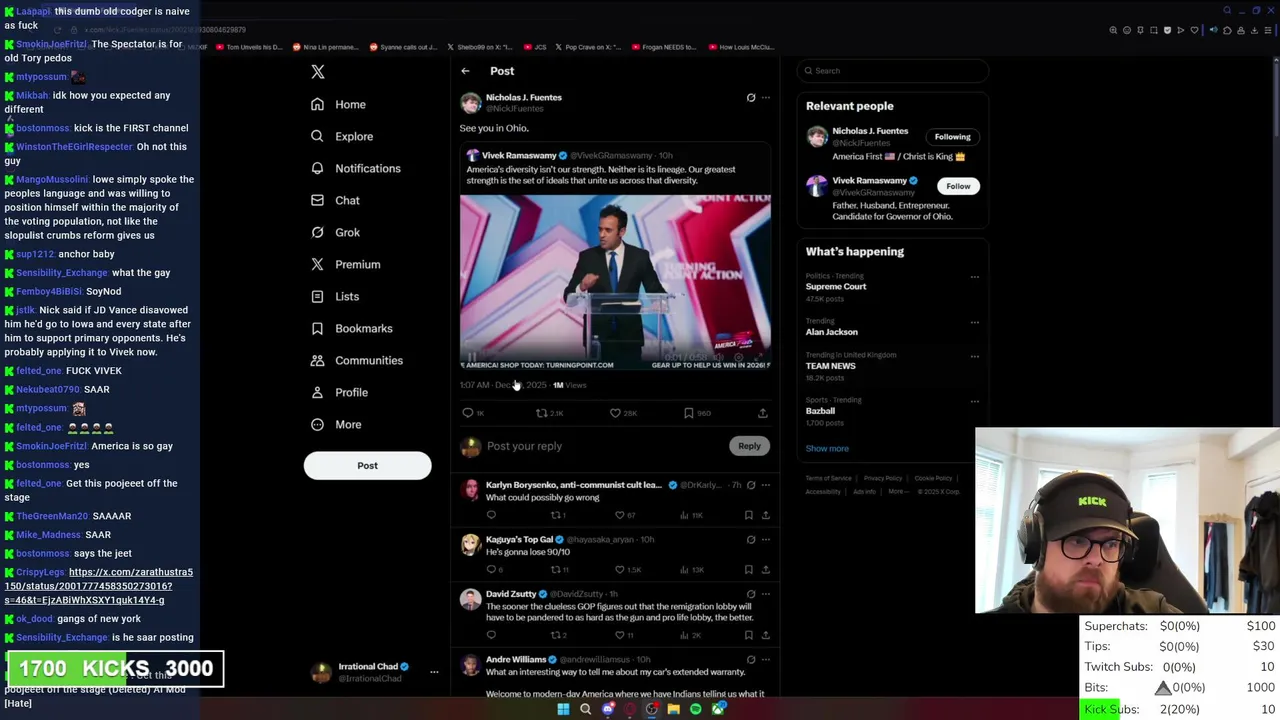Click the X logo in sidebar

point(318,72)
